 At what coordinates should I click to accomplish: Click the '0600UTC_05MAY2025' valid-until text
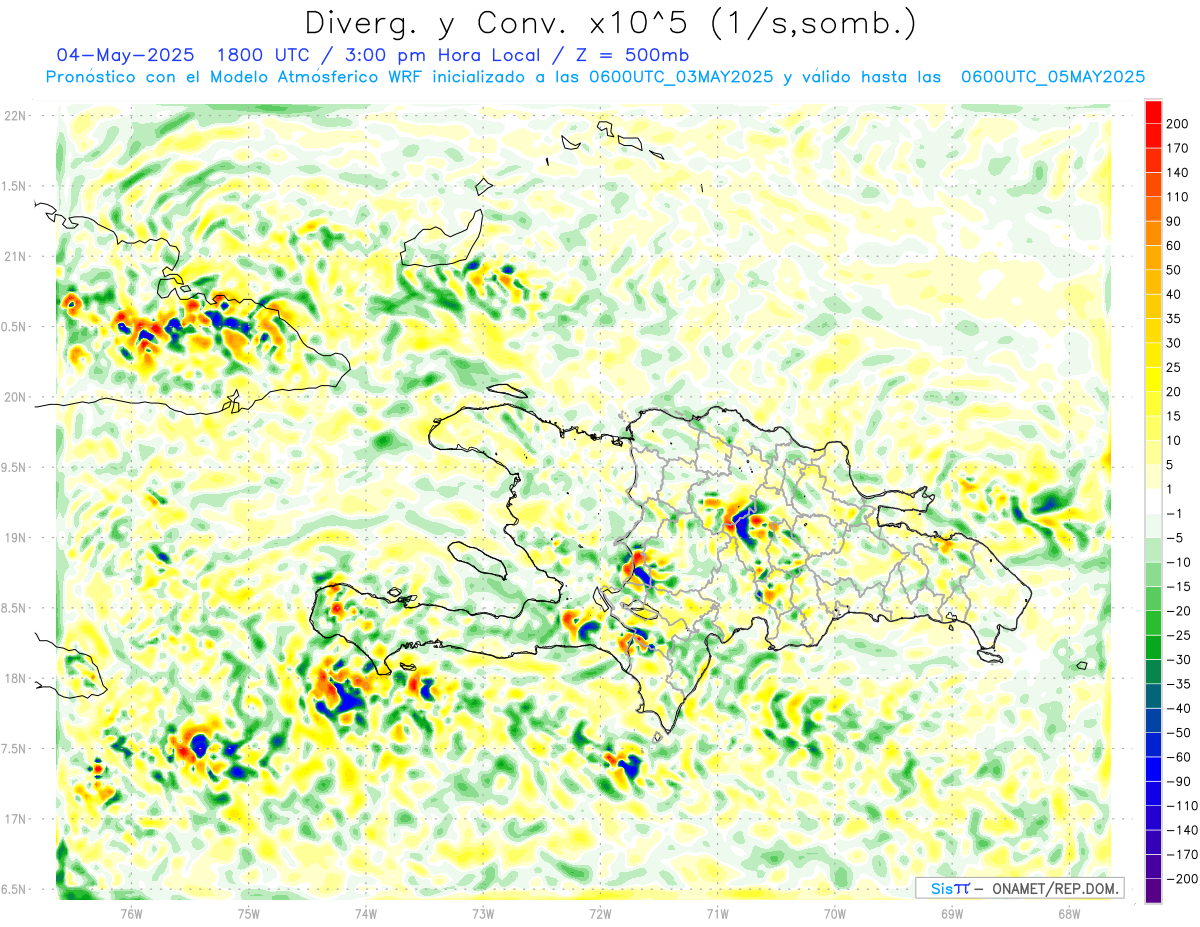point(1053,77)
